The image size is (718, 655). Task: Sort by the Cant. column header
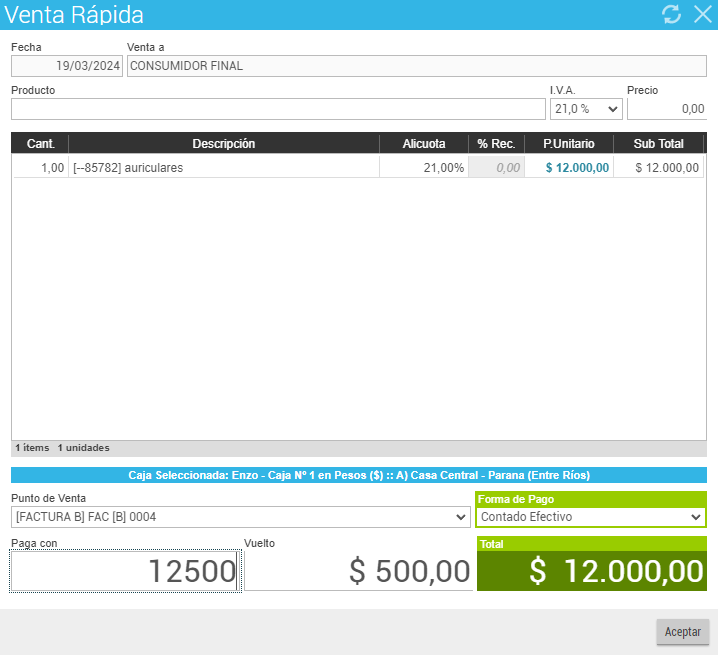click(x=40, y=144)
